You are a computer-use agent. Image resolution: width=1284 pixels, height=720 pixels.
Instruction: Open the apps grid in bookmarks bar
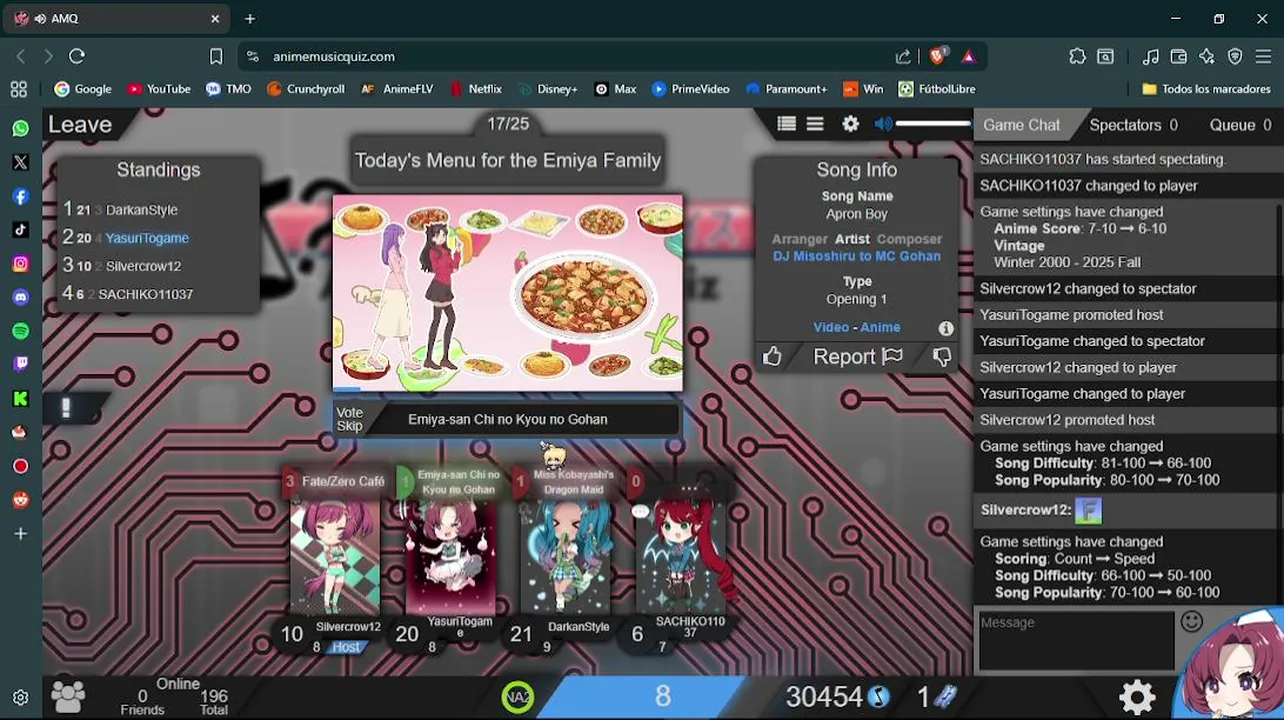pos(18,89)
